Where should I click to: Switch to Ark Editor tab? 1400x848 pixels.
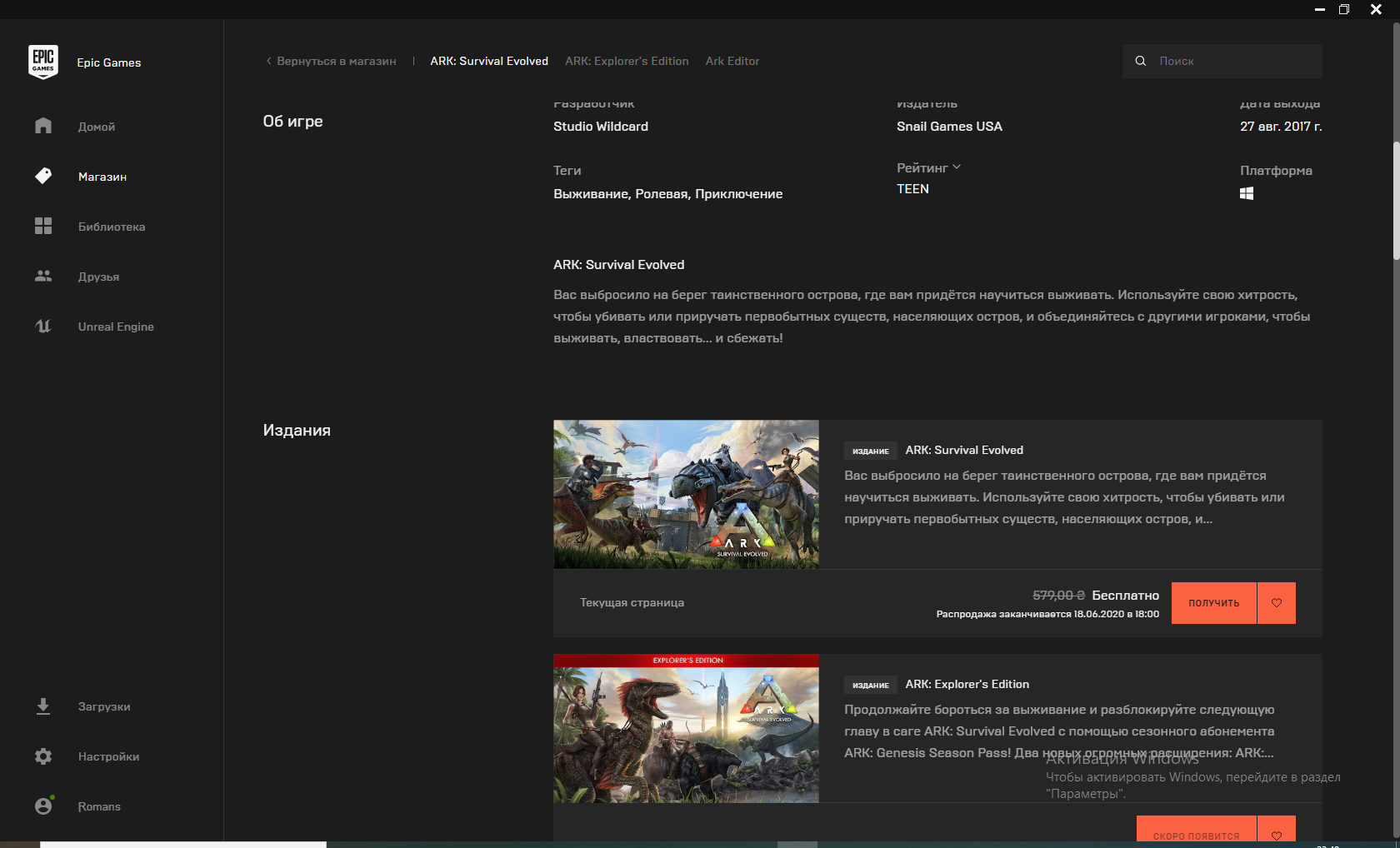pos(732,61)
